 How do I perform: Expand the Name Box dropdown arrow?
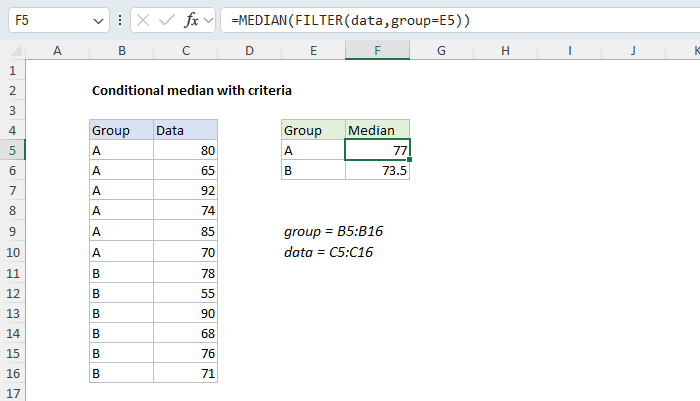pyautogui.click(x=98, y=21)
